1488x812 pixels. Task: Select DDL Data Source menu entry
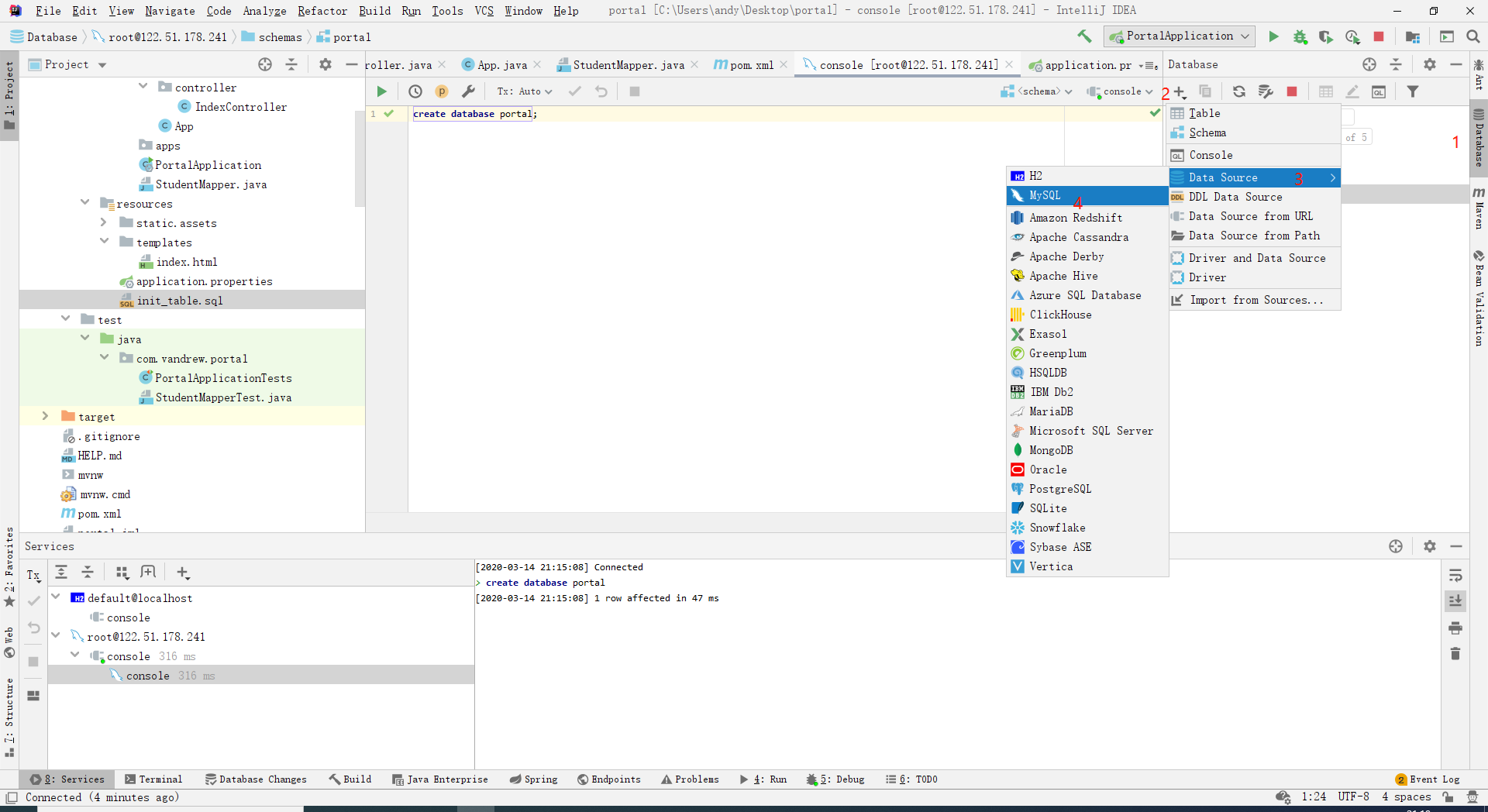[x=1255, y=197]
